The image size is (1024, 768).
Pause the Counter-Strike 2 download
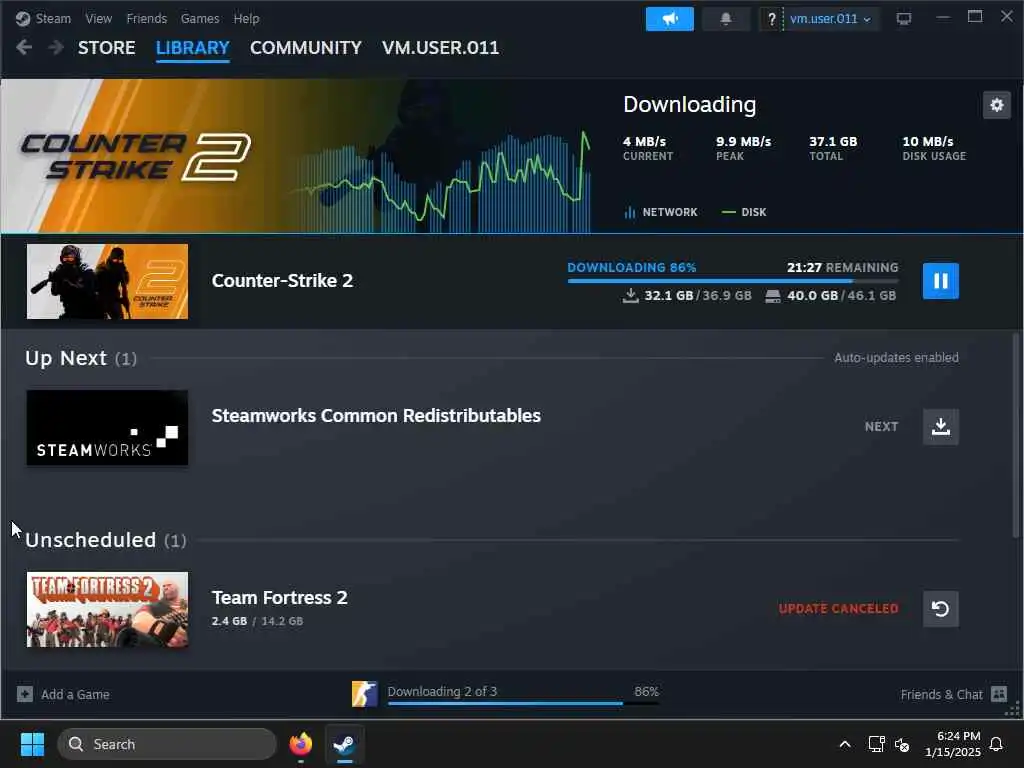click(x=940, y=281)
